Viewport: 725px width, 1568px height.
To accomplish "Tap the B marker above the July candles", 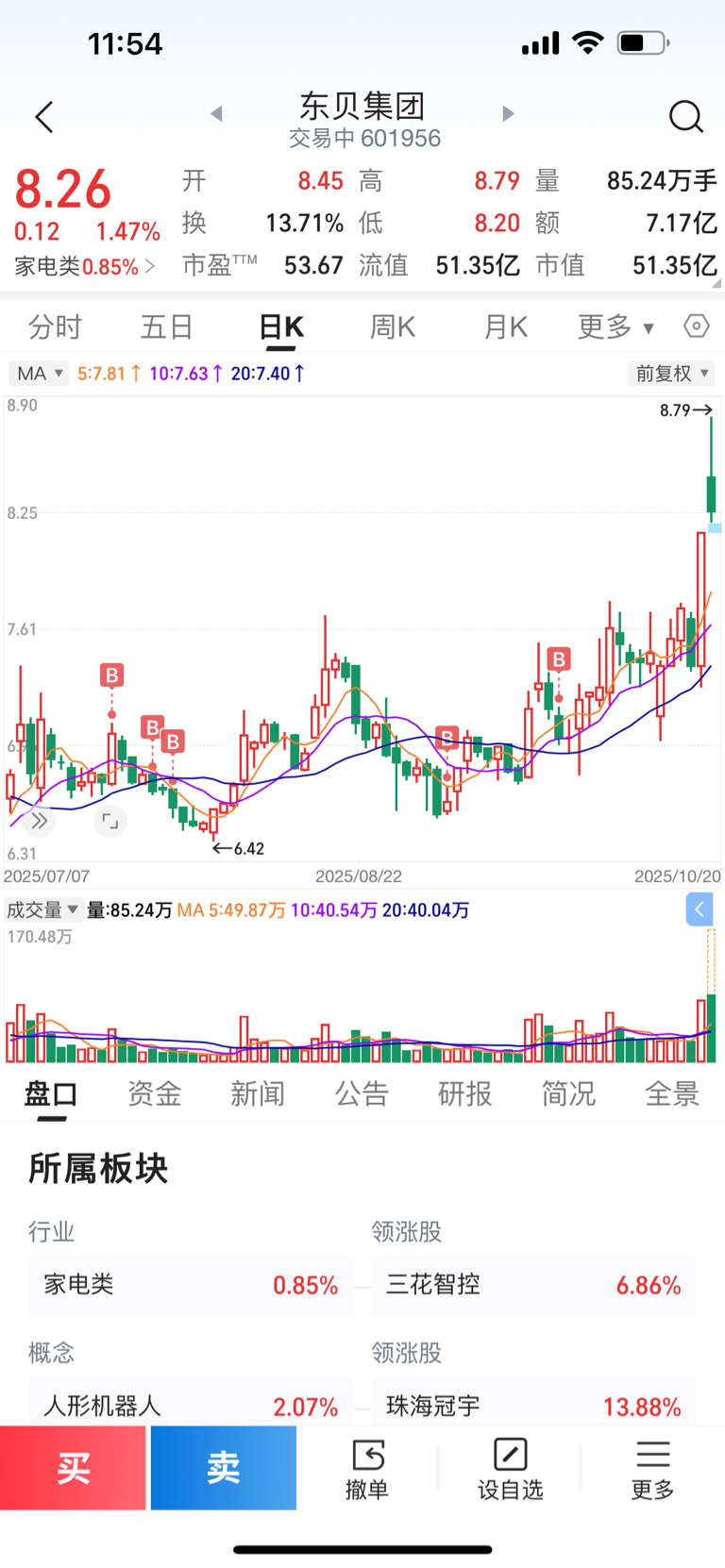I will click(111, 676).
